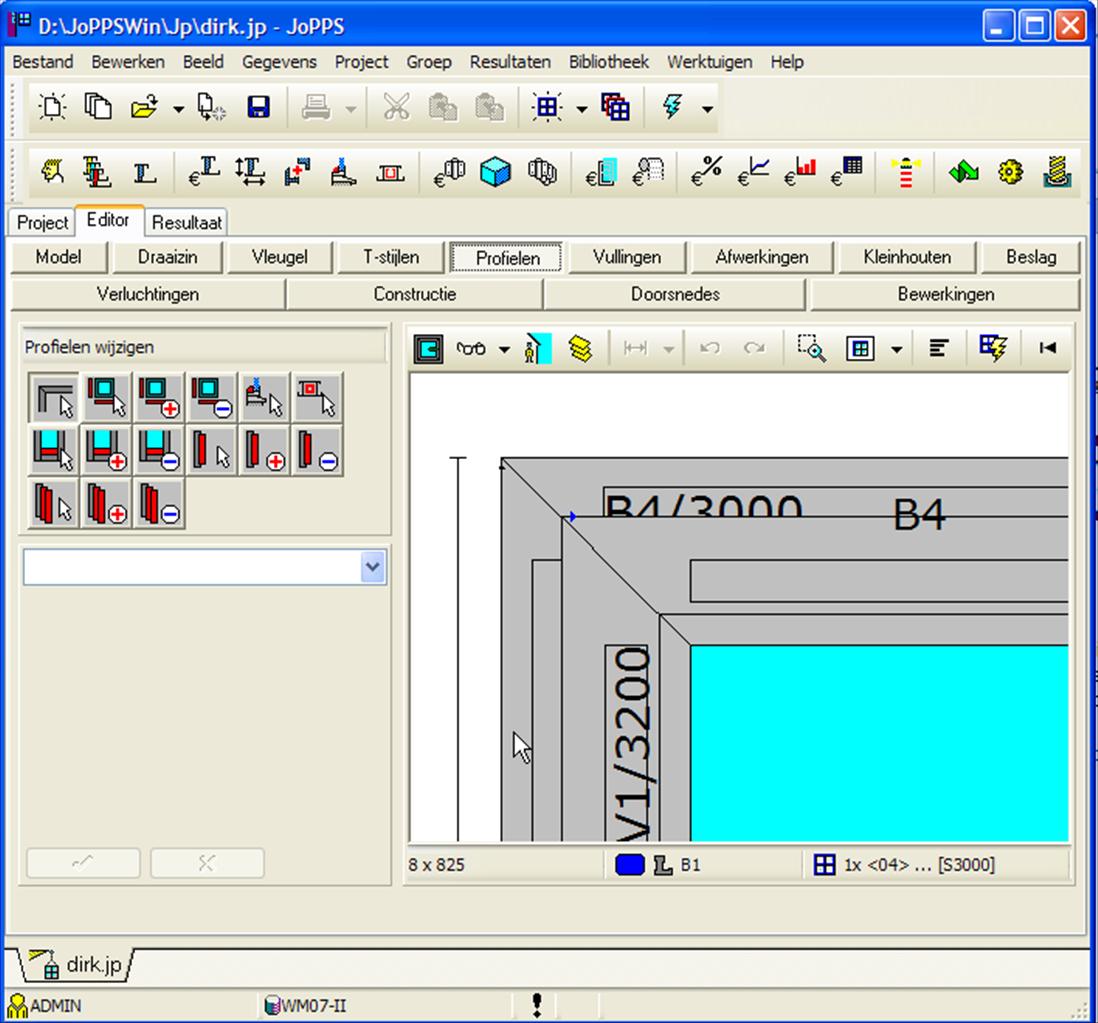Expand the open folder dropdown arrow
This screenshot has width=1098, height=1023.
pos(178,109)
